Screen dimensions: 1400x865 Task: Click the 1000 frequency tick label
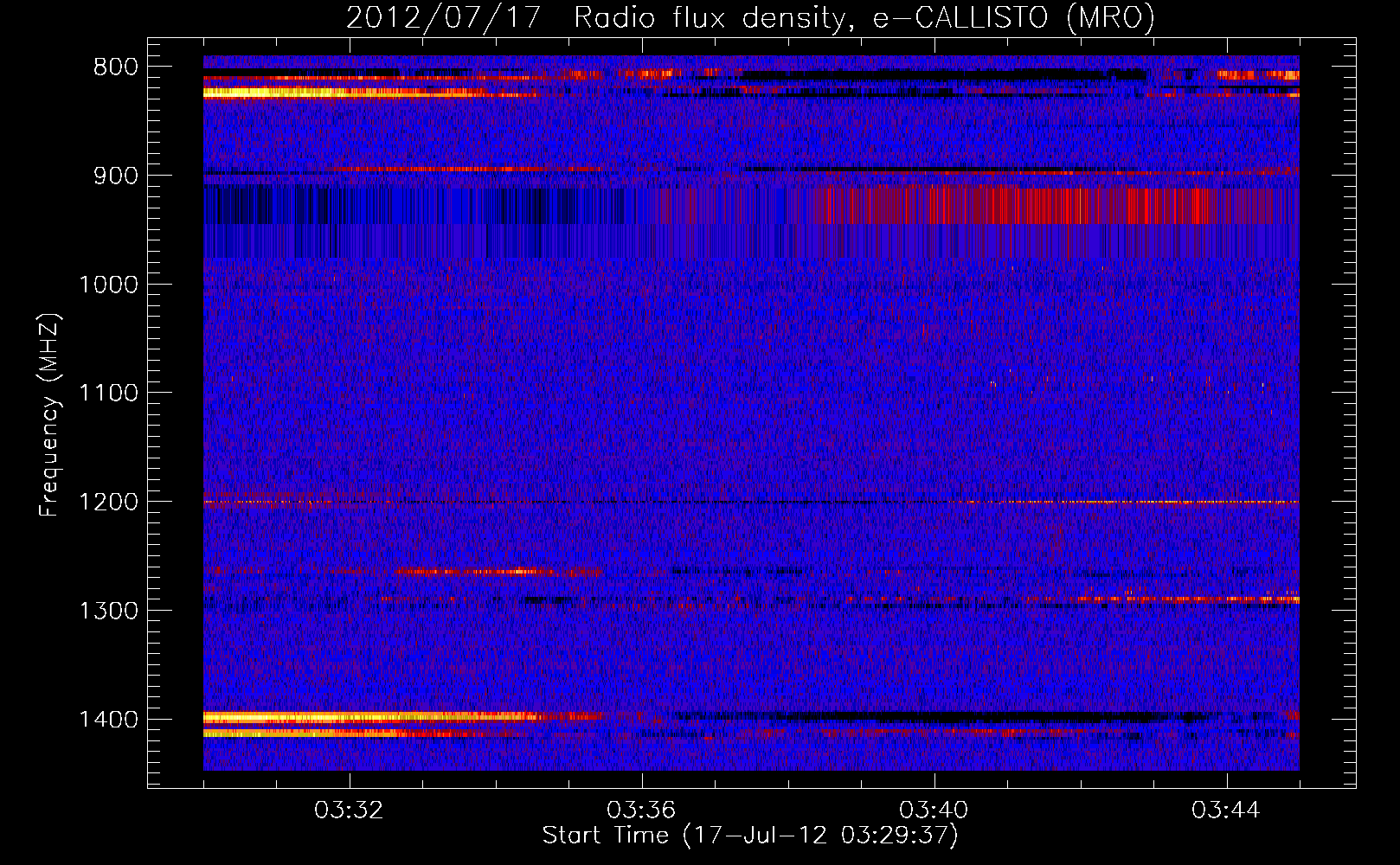(x=109, y=285)
